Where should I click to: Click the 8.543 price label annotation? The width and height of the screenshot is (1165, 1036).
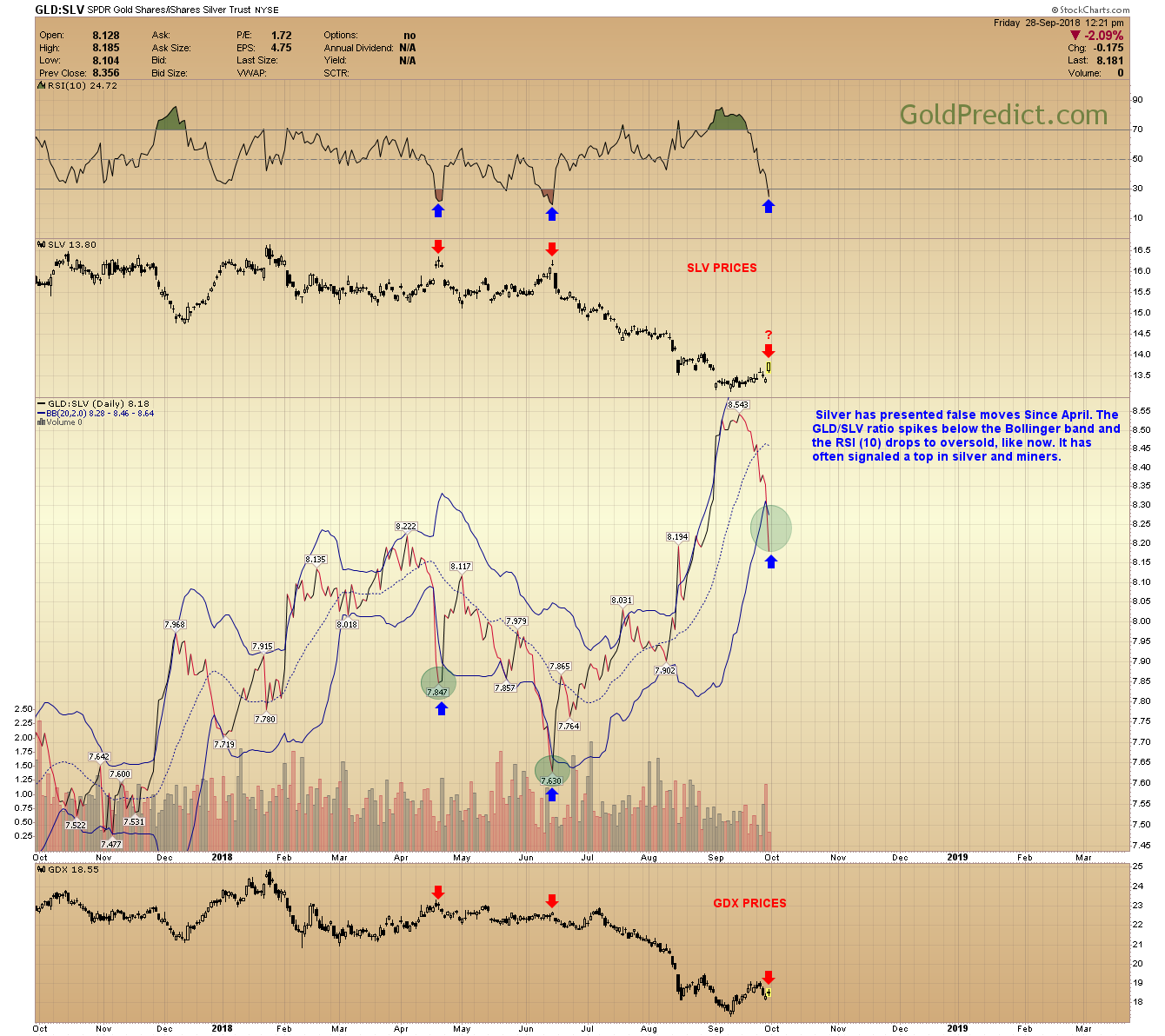pos(736,404)
